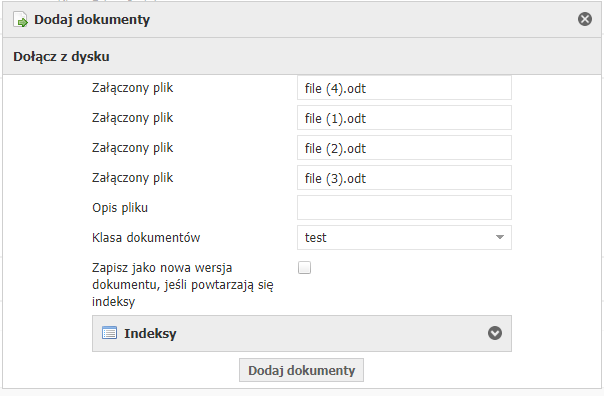604x396 pixels.
Task: Click the first Załączony plik label
Action: [133, 88]
